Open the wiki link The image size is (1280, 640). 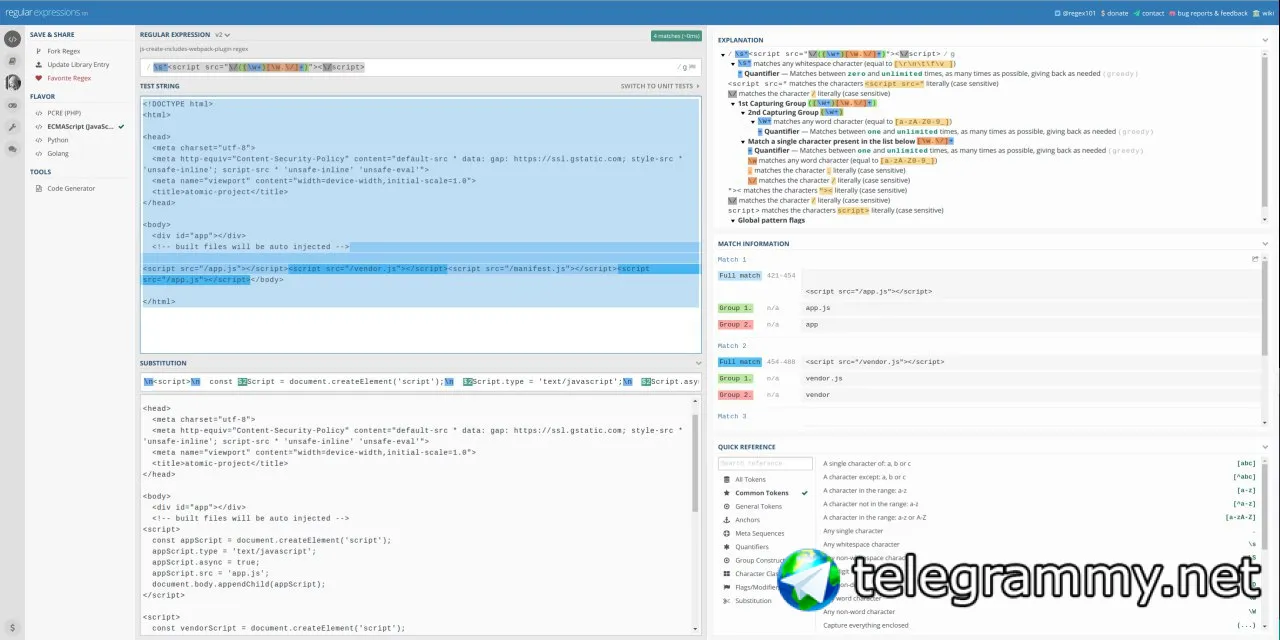(1262, 13)
